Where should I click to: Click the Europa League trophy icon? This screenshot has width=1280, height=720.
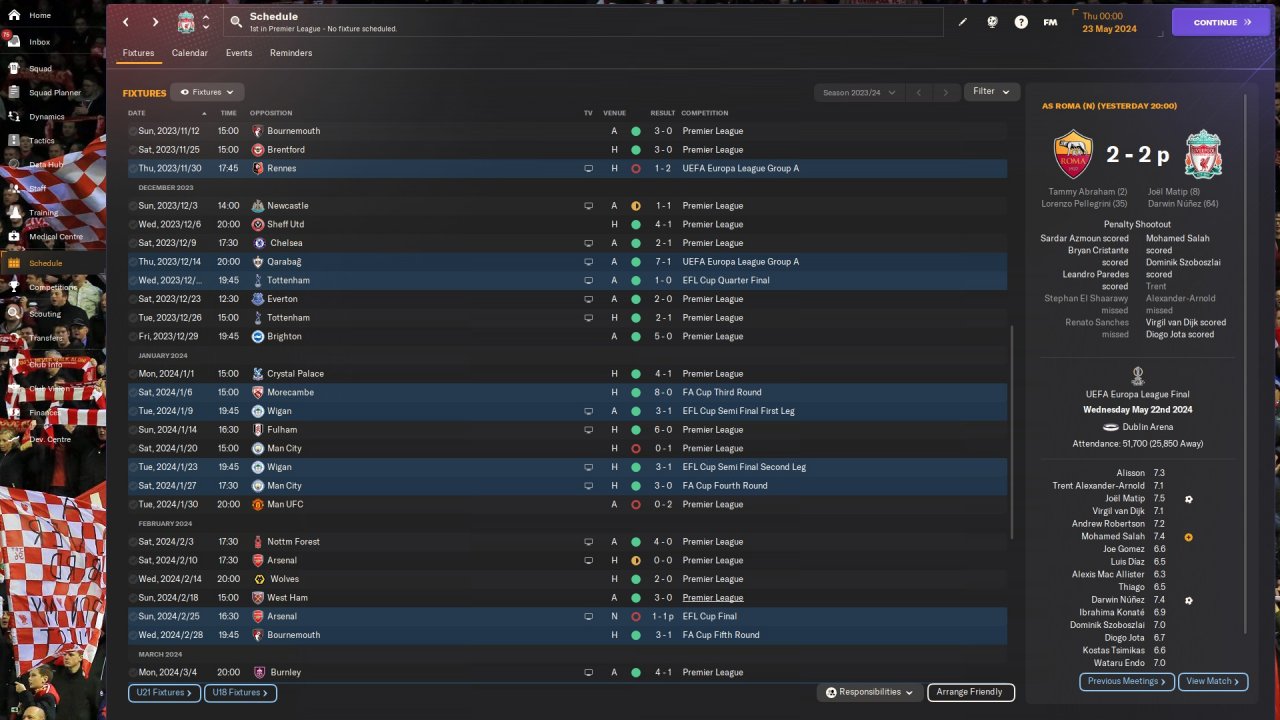[1138, 376]
